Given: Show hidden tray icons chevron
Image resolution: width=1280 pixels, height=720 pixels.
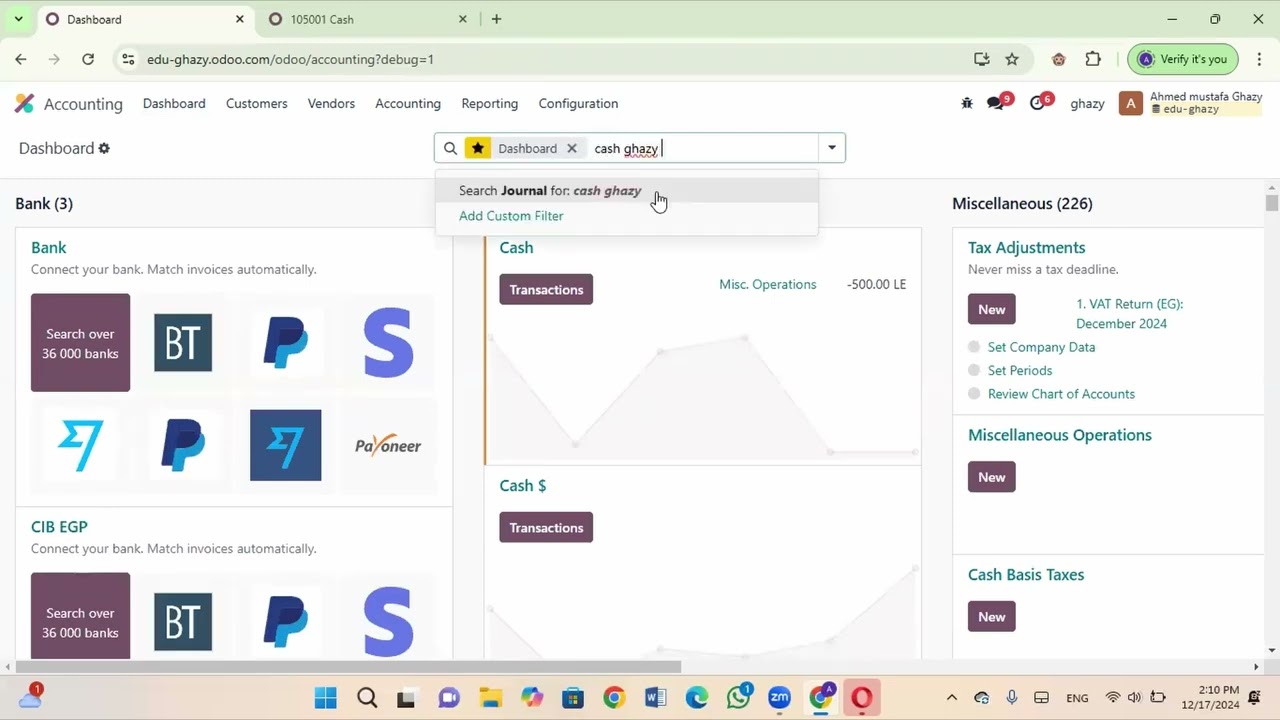Looking at the screenshot, I should click(952, 698).
